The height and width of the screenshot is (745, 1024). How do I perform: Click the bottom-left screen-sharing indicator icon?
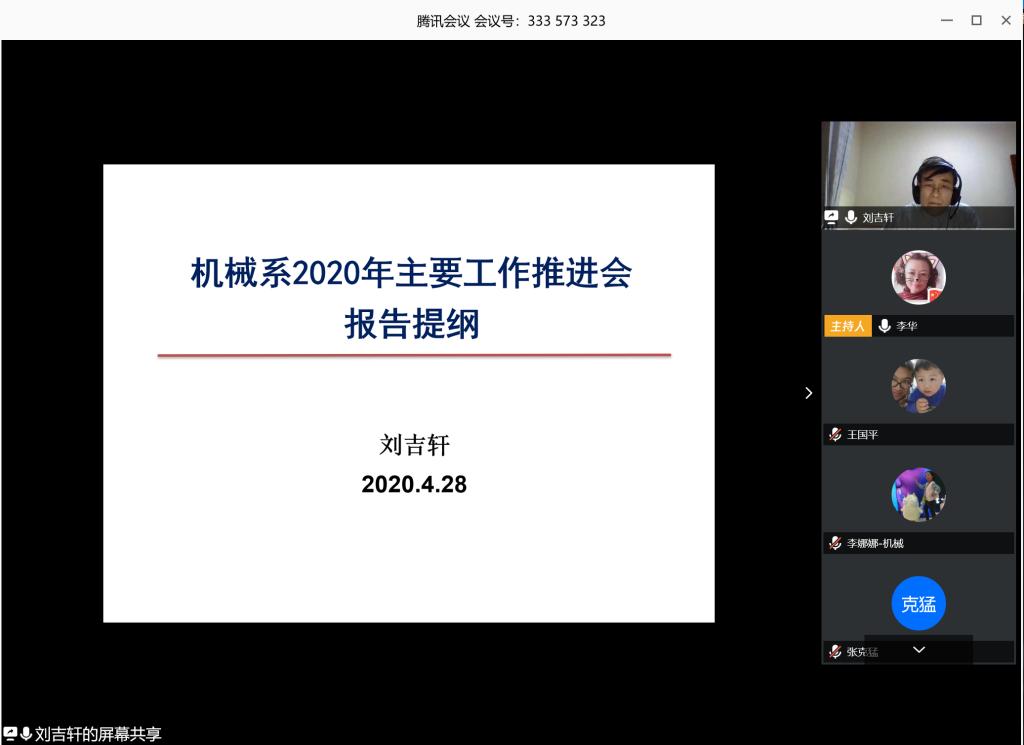(10, 734)
